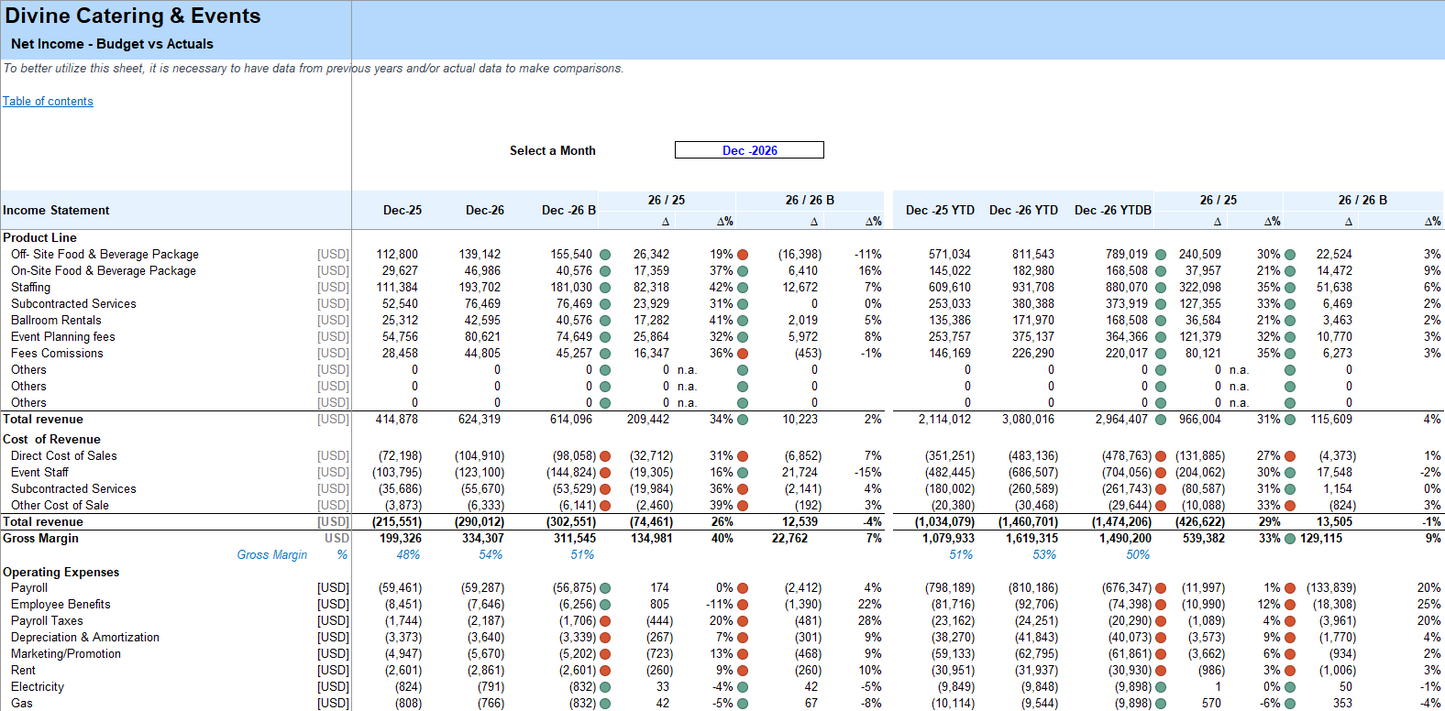Open the Dec-2026 month selector dropdown
The width and height of the screenshot is (1445, 711).
749,150
